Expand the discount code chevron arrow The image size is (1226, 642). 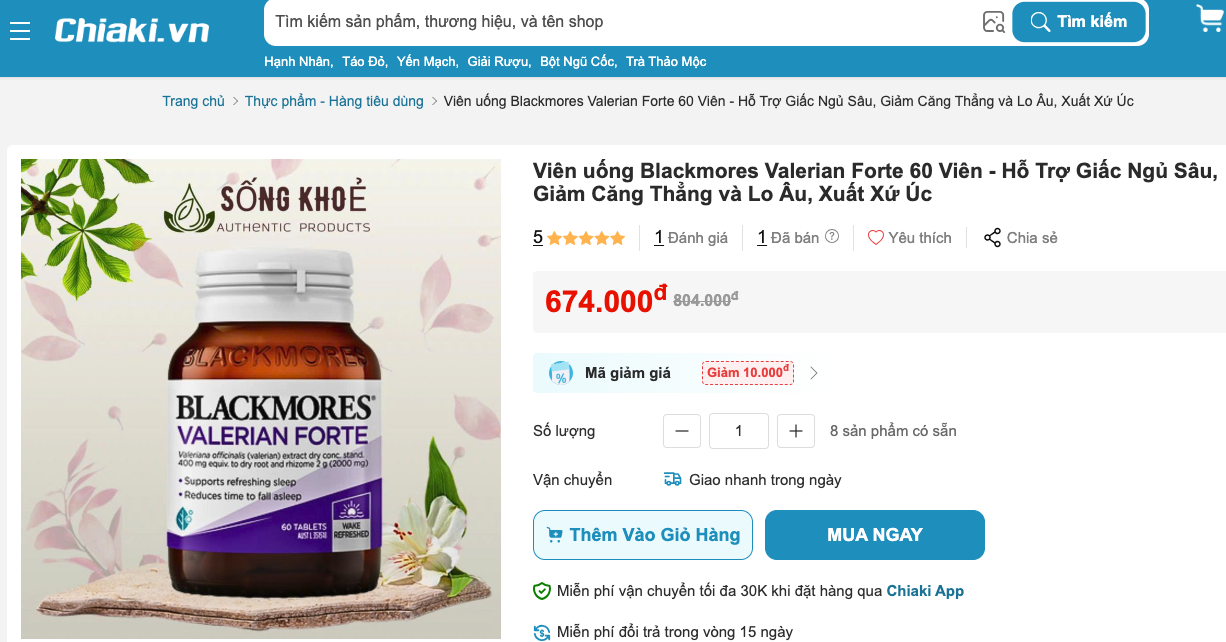[x=814, y=374]
